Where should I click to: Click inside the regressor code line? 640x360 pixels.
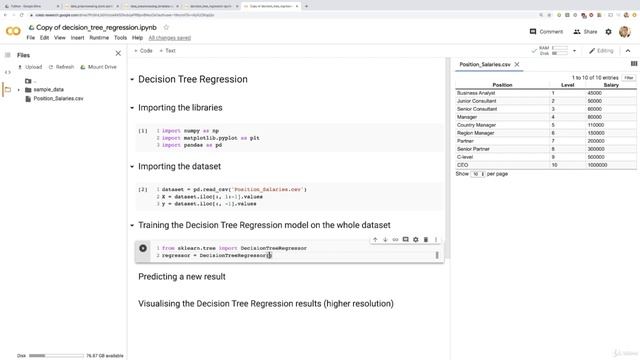click(x=216, y=255)
